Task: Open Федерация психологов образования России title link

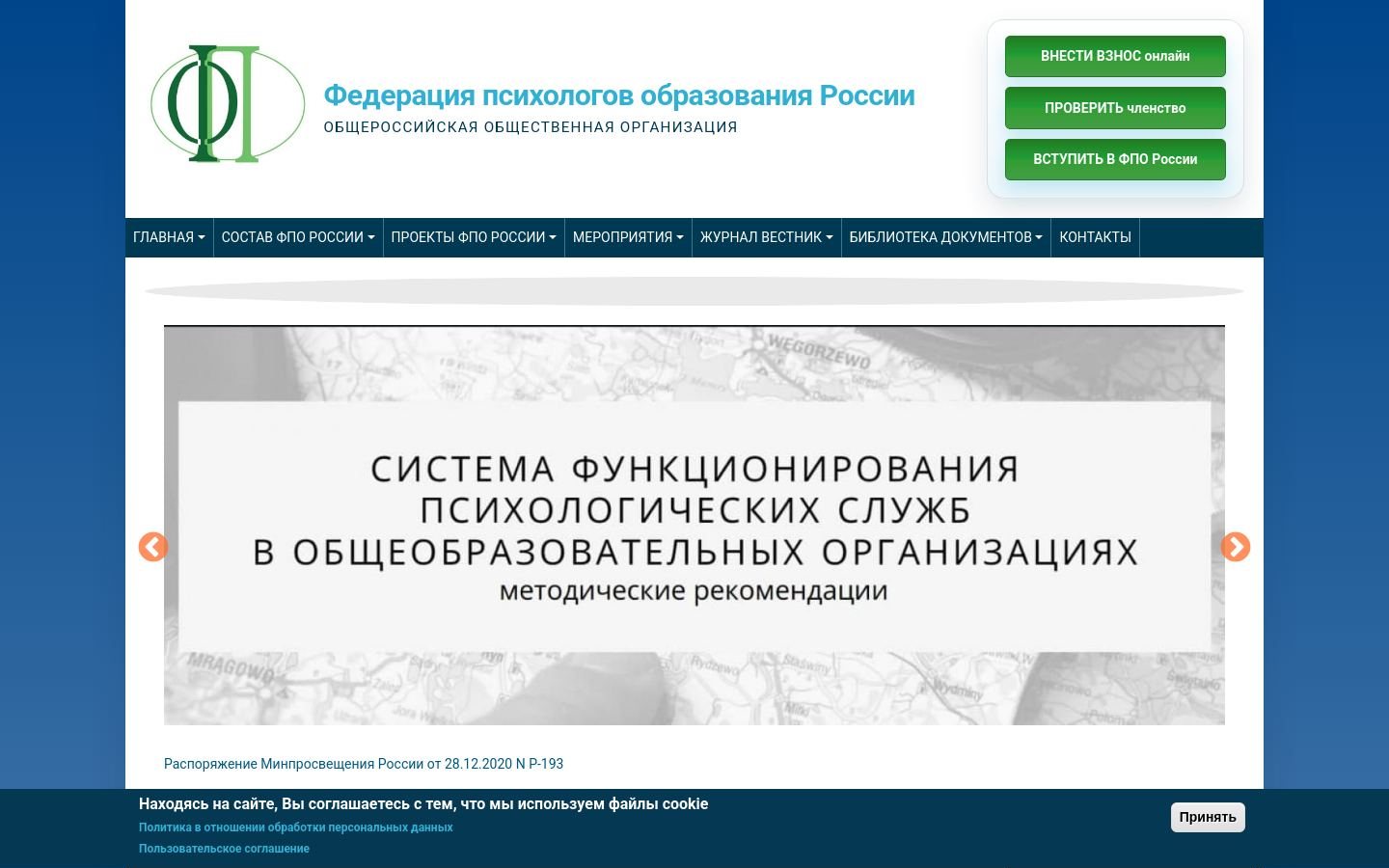Action: pos(619,95)
